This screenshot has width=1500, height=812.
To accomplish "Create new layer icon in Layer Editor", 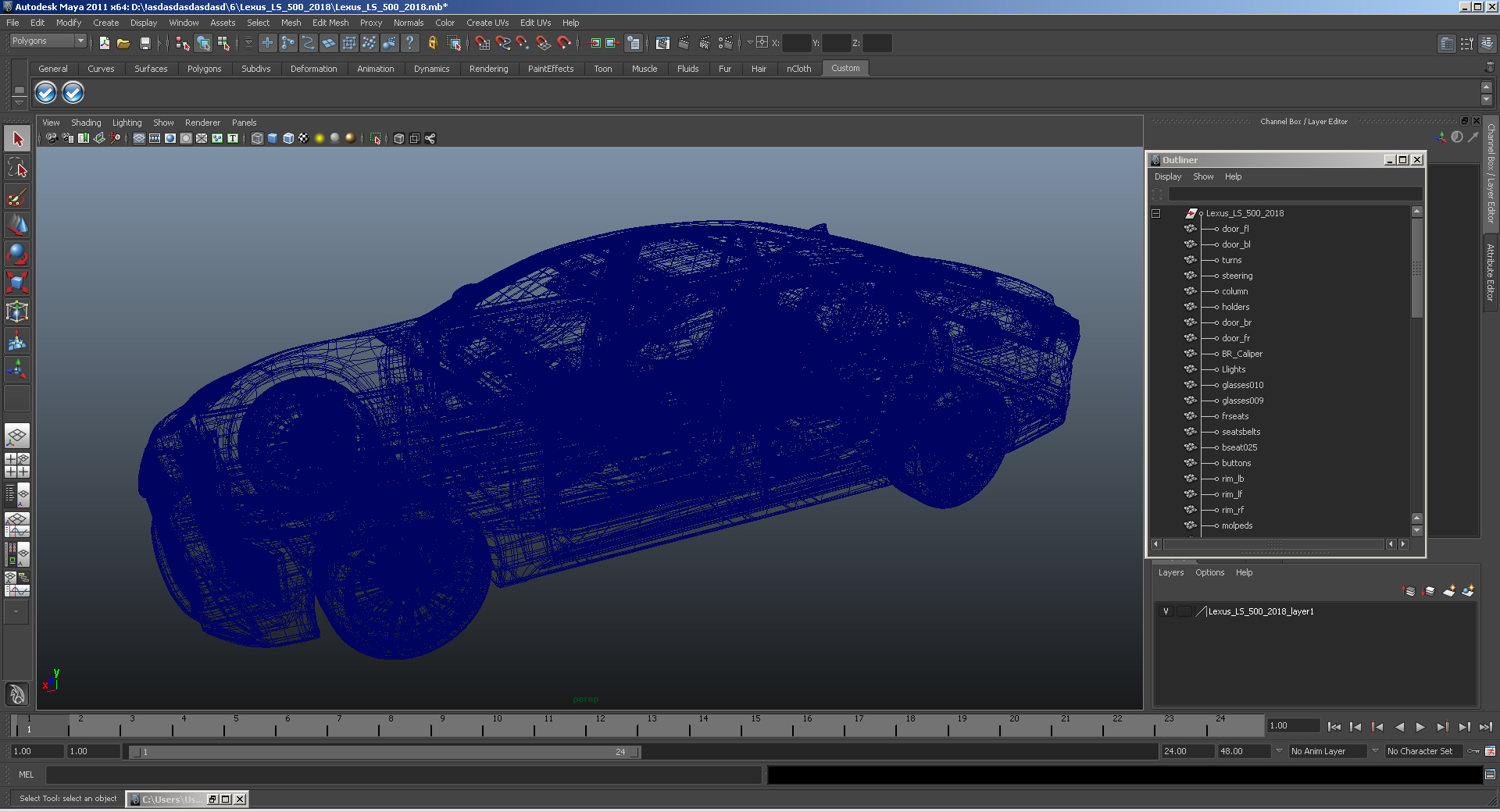I will 1449,591.
